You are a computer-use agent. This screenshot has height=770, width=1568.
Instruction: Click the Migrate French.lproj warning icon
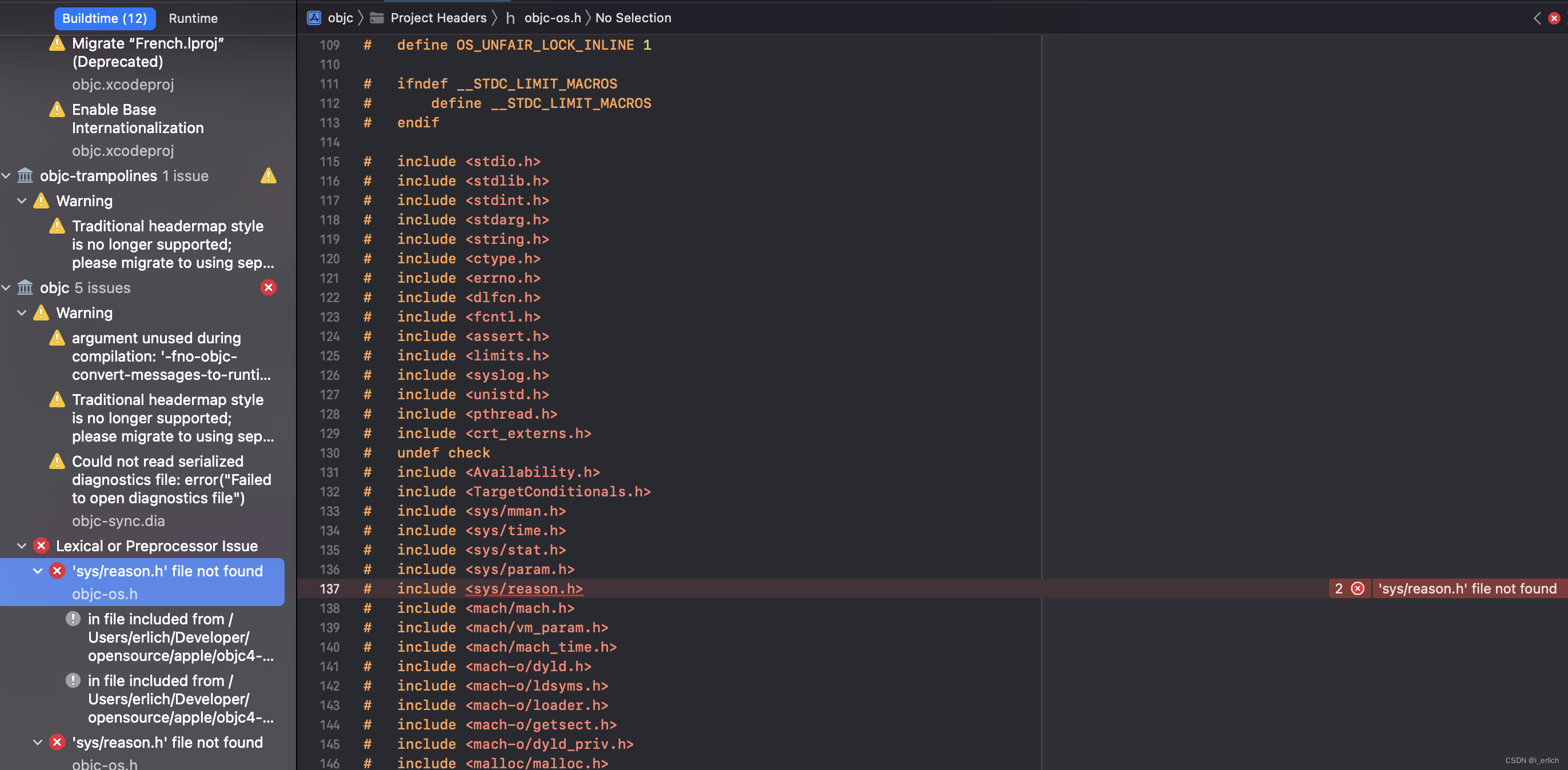click(x=57, y=43)
